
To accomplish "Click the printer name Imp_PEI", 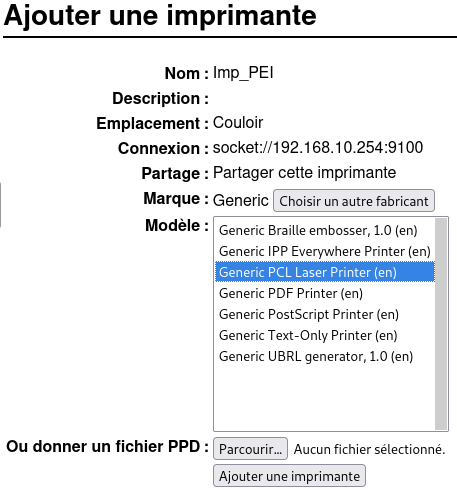I will click(243, 73).
